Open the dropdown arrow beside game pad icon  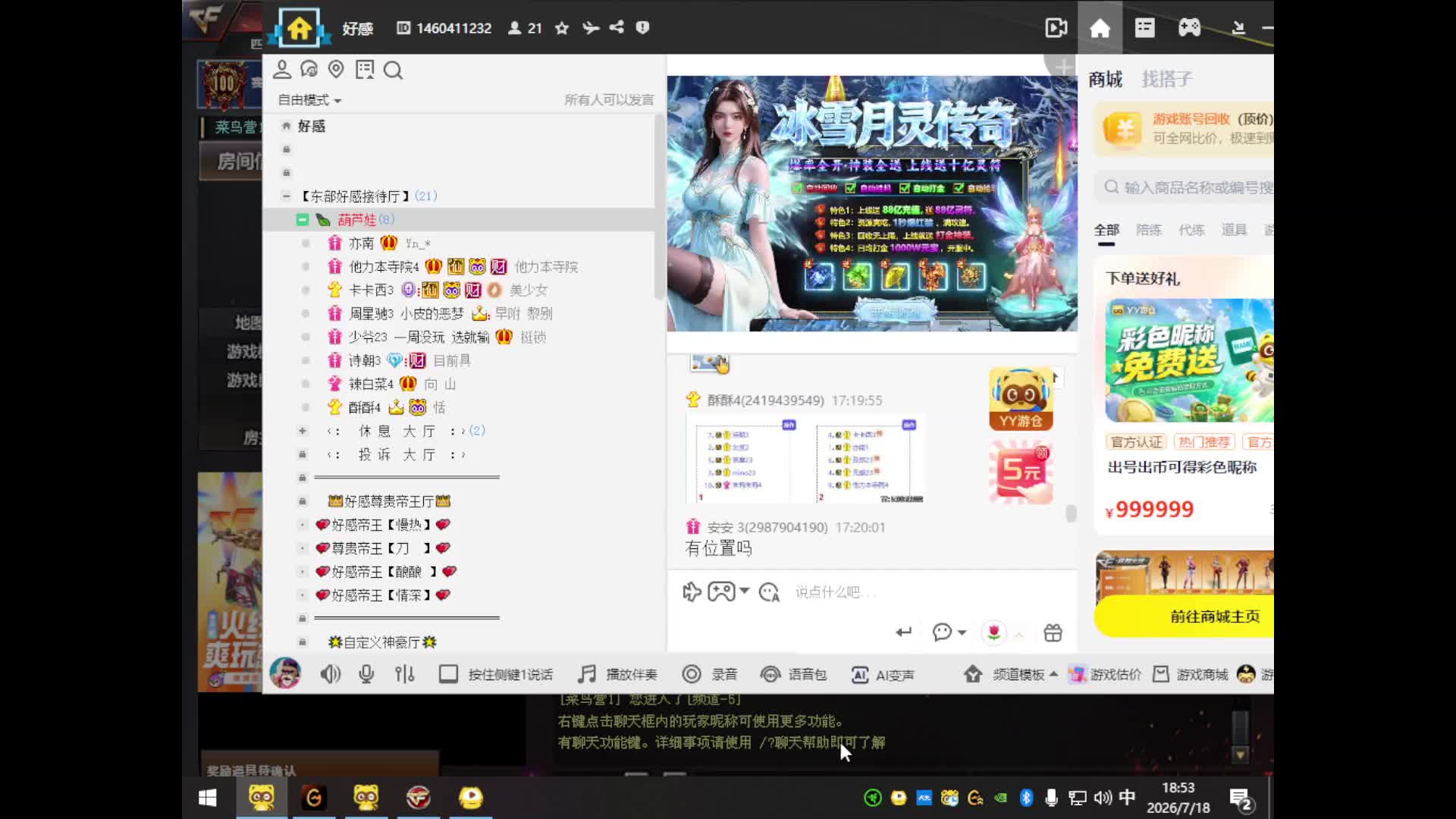coord(744,591)
